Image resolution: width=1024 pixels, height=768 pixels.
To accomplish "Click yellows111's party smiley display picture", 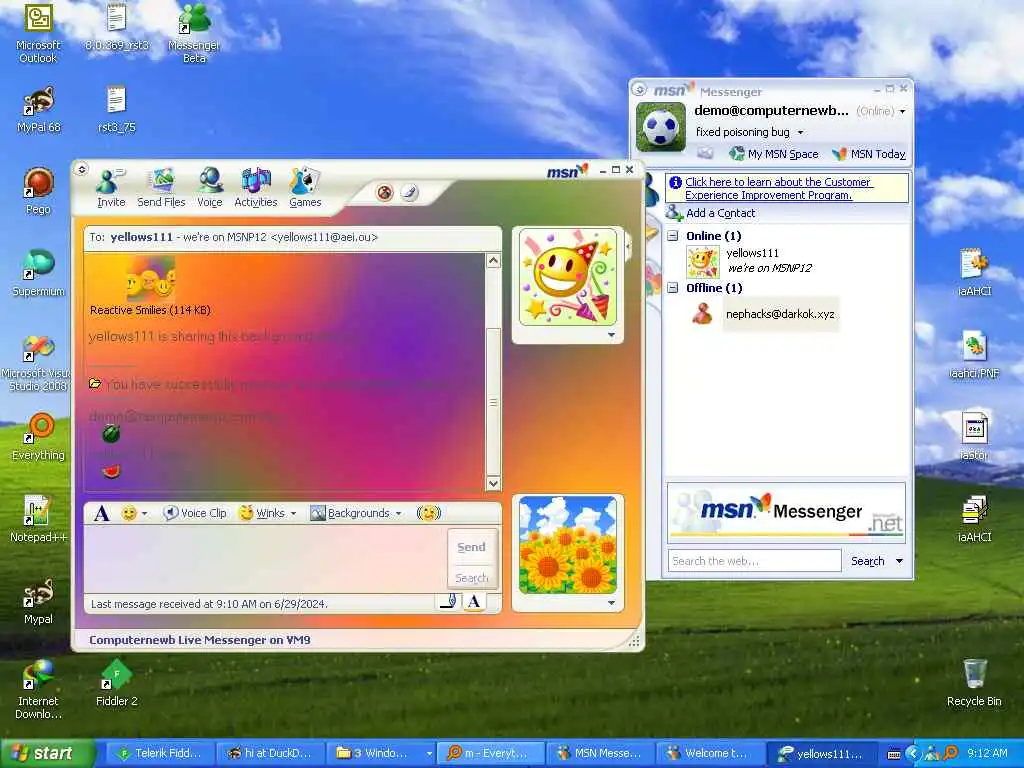I will tap(568, 277).
